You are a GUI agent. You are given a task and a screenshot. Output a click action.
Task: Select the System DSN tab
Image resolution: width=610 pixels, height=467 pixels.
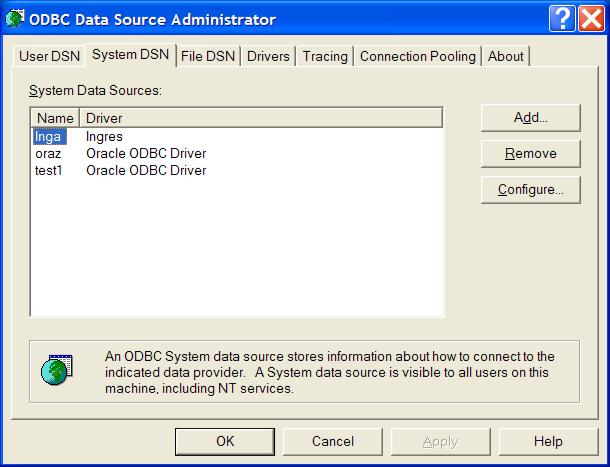[130, 55]
